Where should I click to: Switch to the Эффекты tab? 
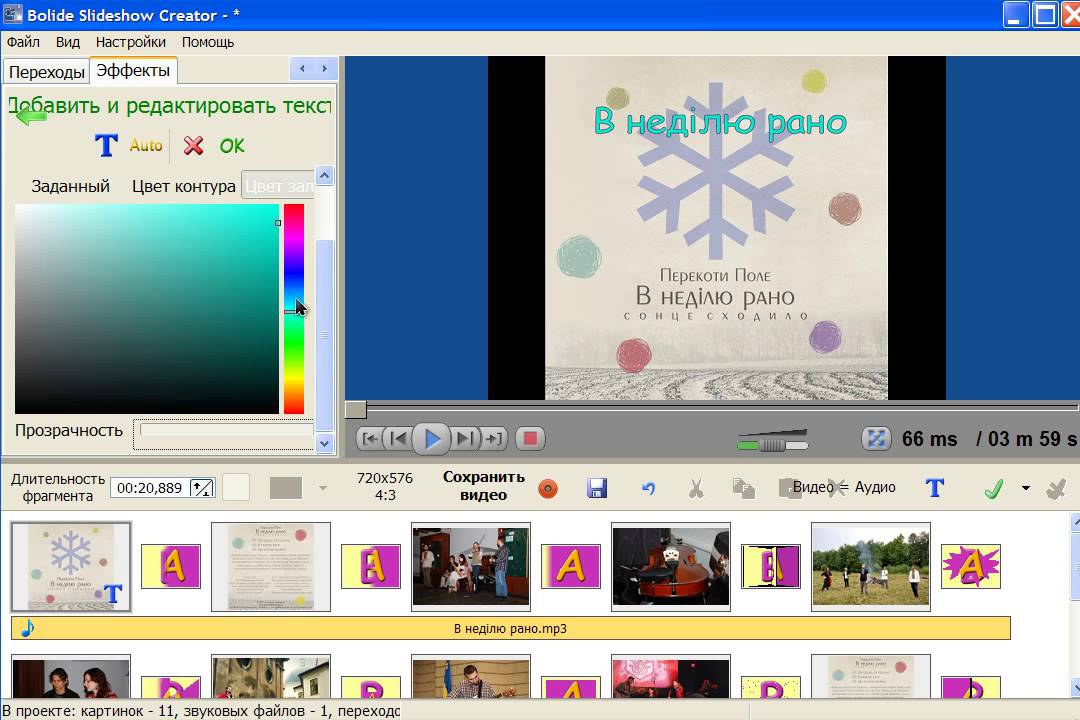(x=133, y=70)
